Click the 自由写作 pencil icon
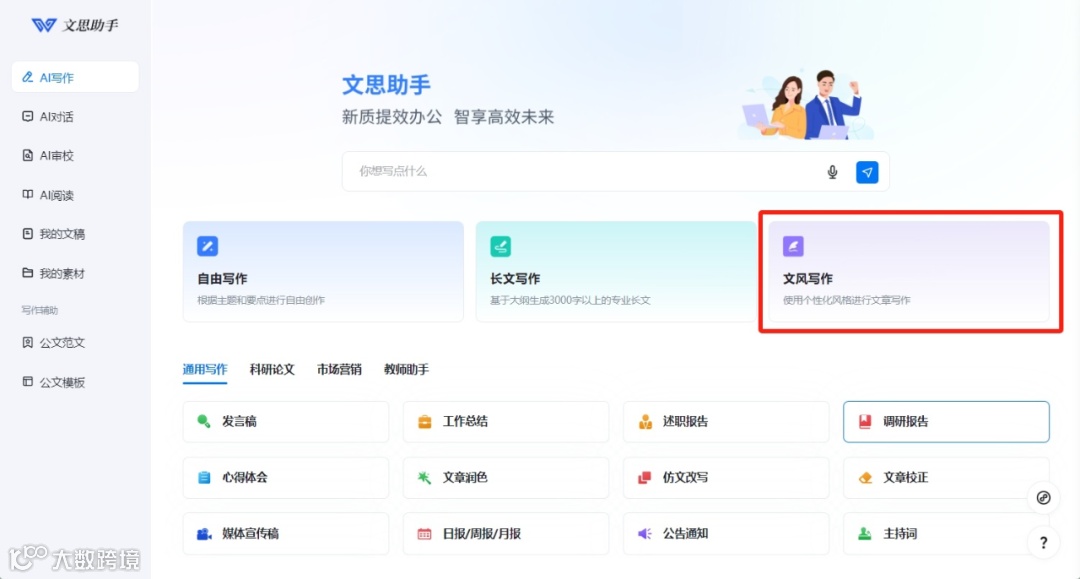The image size is (1080, 579). [x=207, y=246]
